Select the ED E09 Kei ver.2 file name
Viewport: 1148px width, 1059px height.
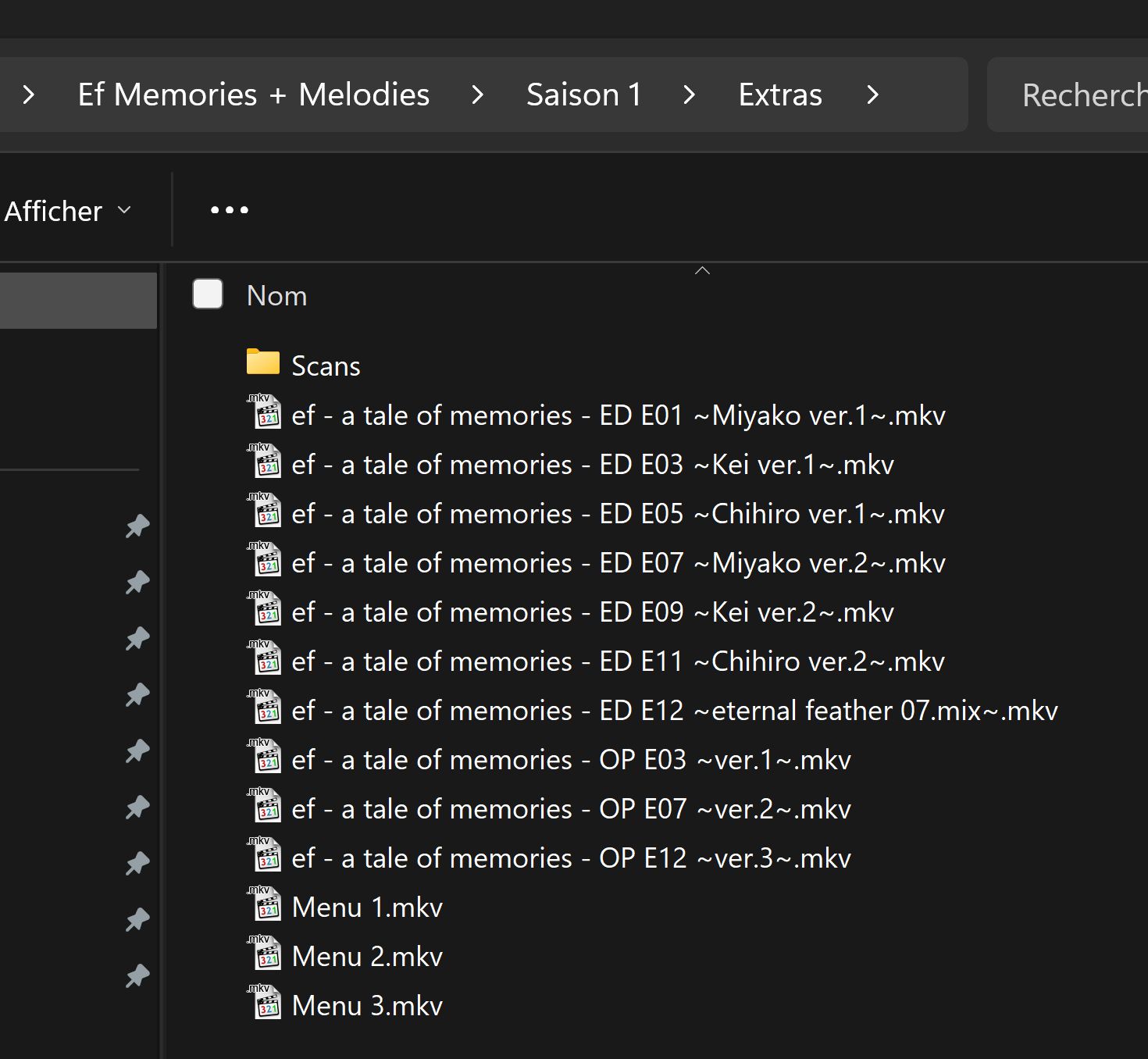coord(592,612)
